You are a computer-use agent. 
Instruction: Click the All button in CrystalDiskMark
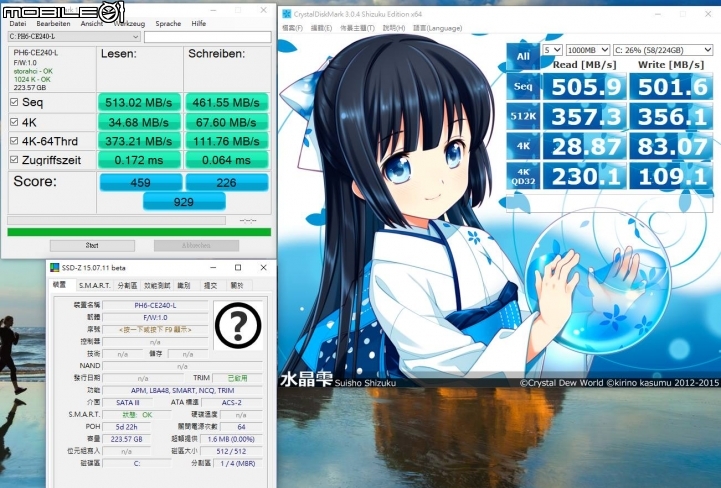[x=523, y=57]
